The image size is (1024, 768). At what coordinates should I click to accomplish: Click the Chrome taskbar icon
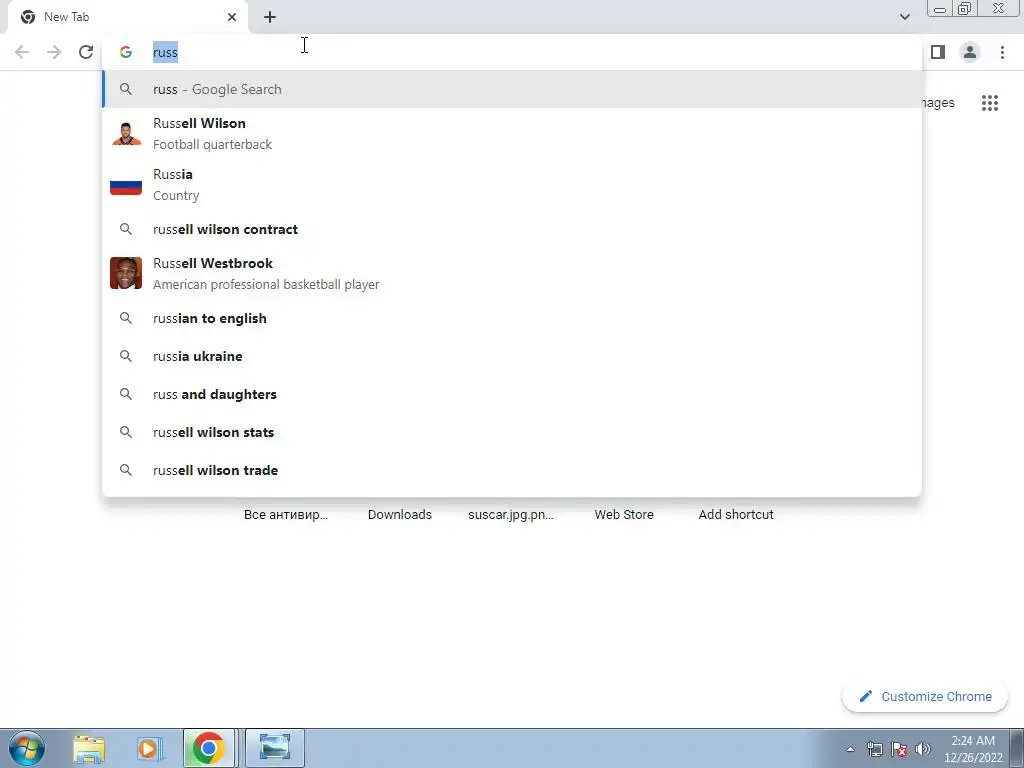[x=209, y=748]
